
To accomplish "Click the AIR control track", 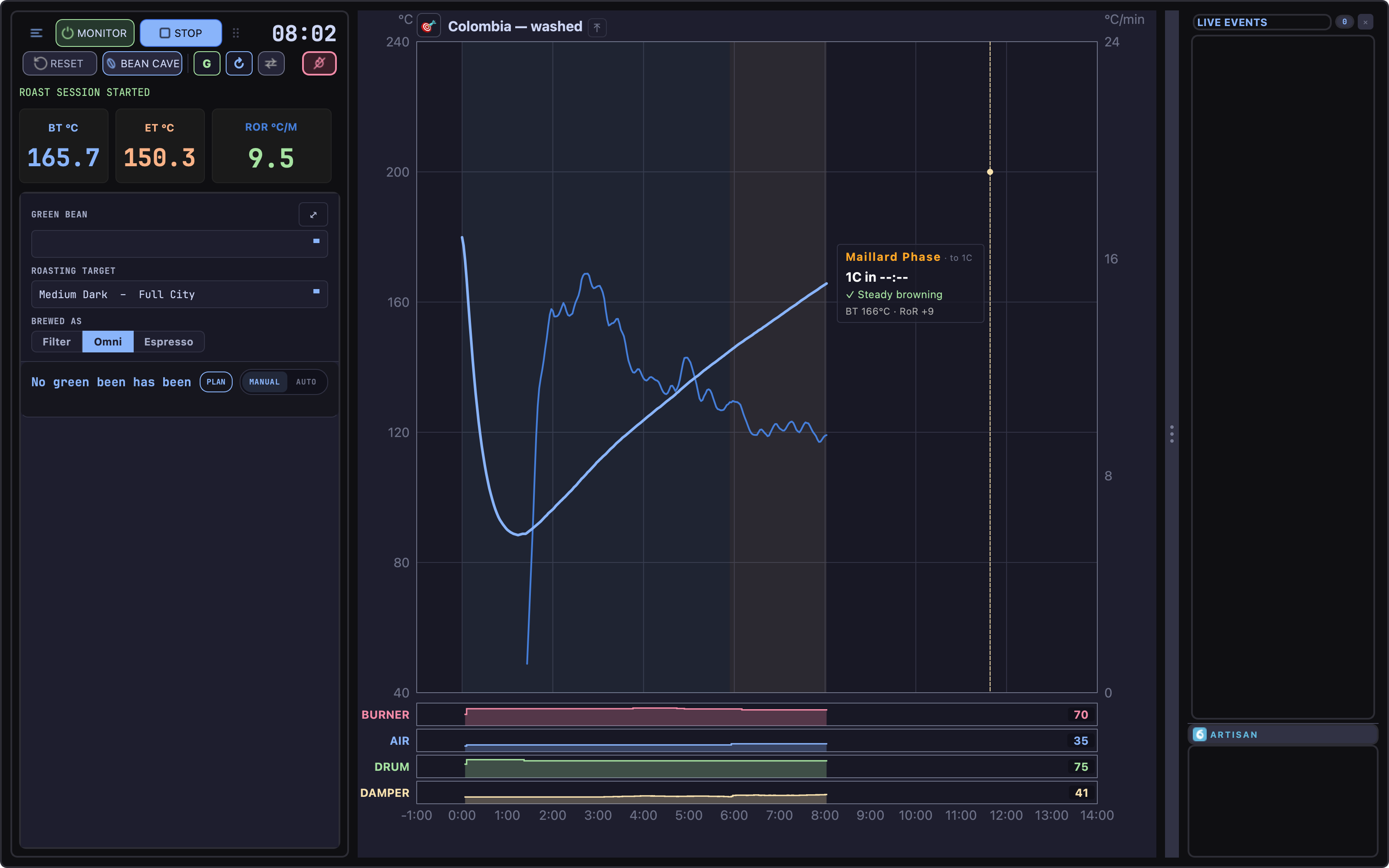I will tap(757, 740).
